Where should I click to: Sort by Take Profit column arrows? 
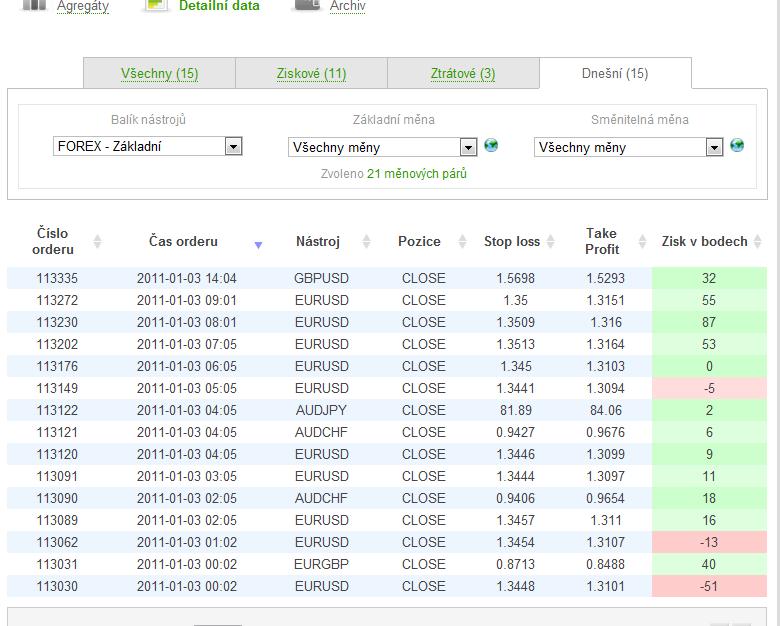(x=642, y=241)
